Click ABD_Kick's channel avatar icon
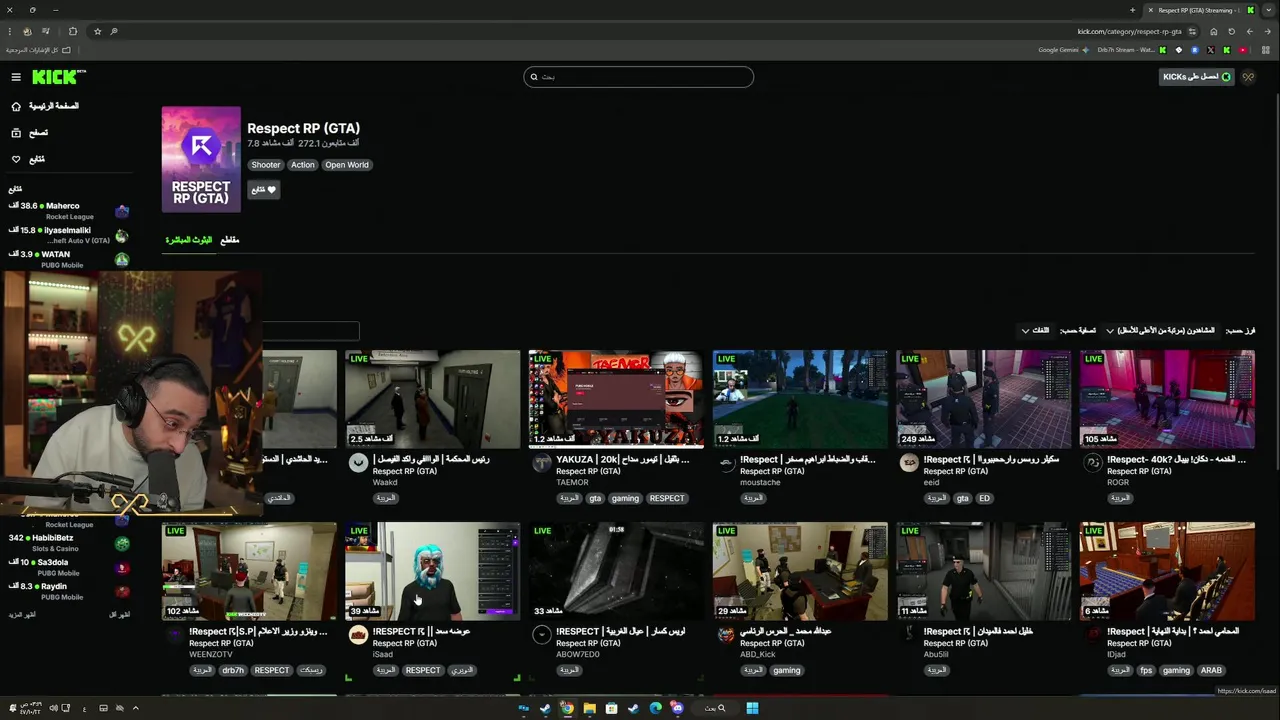This screenshot has width=1280, height=720. click(726, 634)
